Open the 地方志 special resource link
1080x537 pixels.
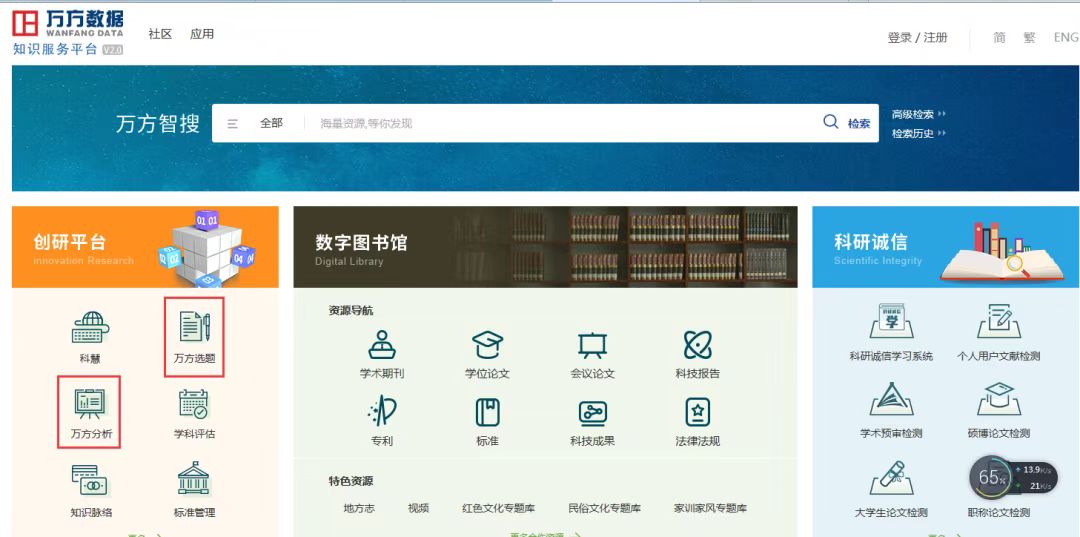[359, 508]
